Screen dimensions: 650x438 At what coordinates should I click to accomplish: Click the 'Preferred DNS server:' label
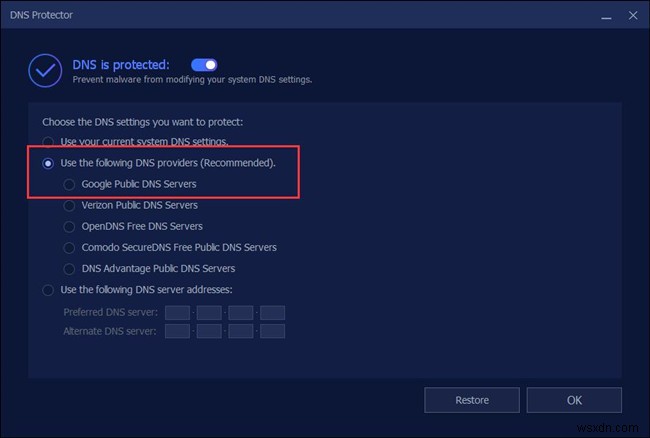coord(111,312)
